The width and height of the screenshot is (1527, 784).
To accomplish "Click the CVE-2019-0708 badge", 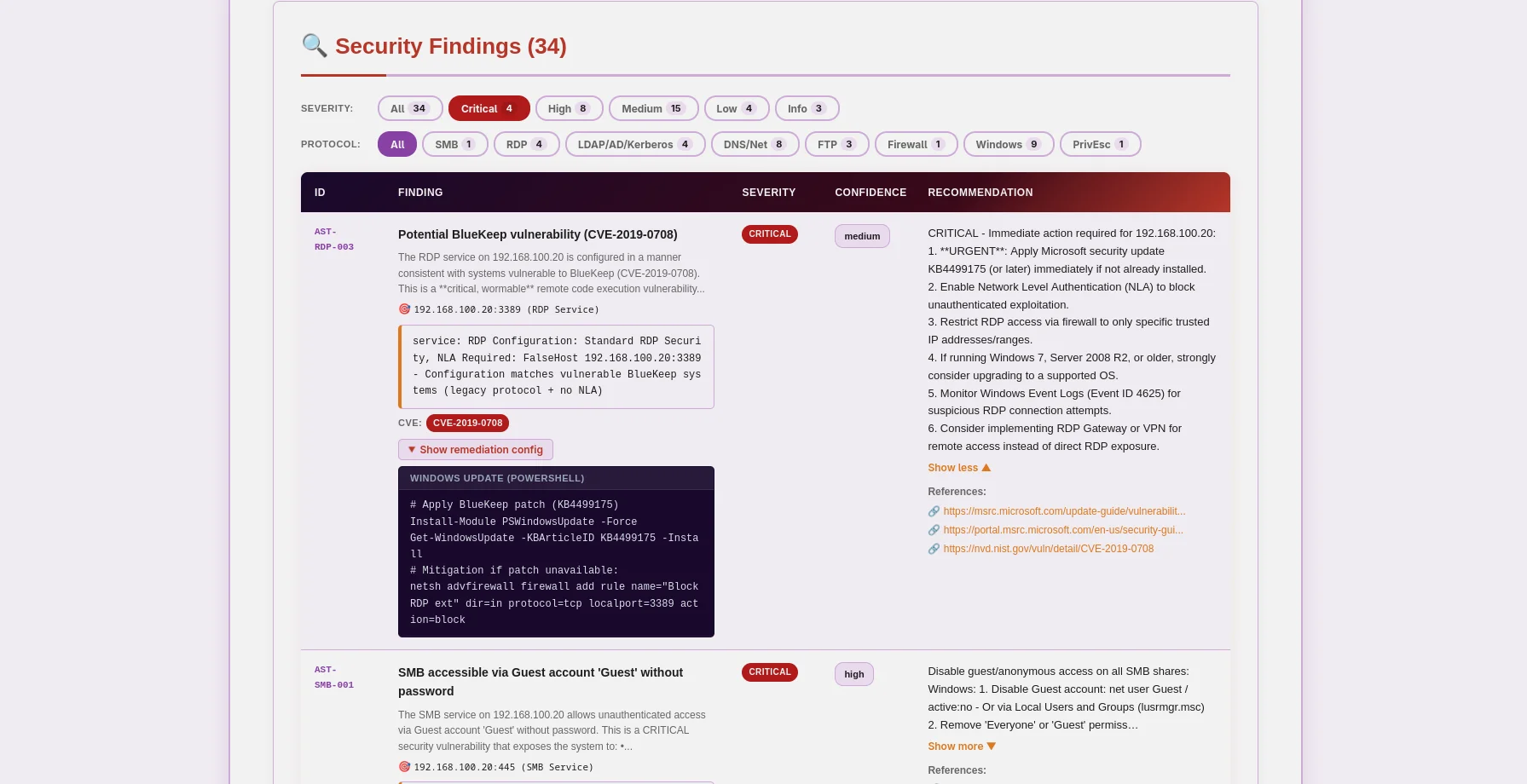I will (x=467, y=423).
